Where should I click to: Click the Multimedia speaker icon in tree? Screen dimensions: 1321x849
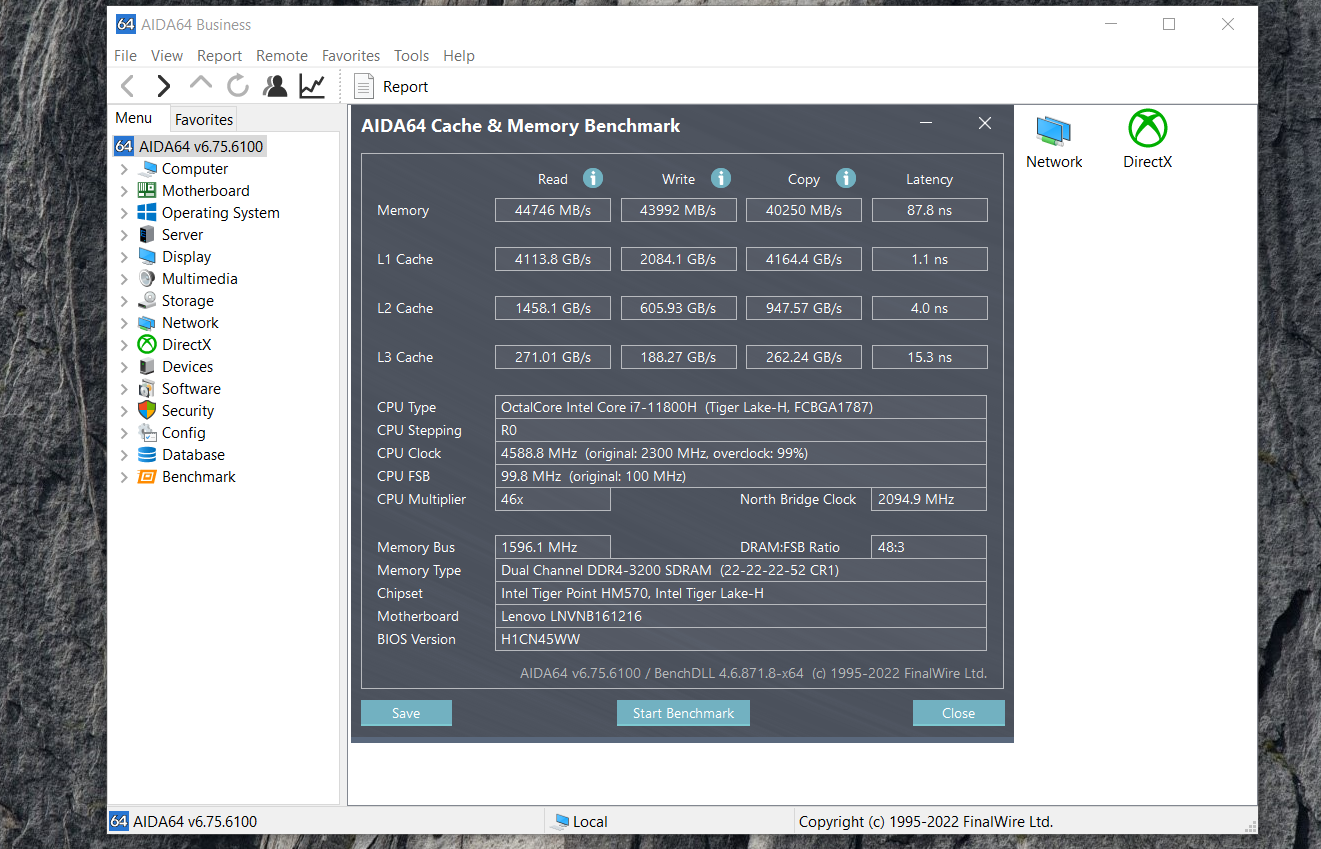coord(147,279)
